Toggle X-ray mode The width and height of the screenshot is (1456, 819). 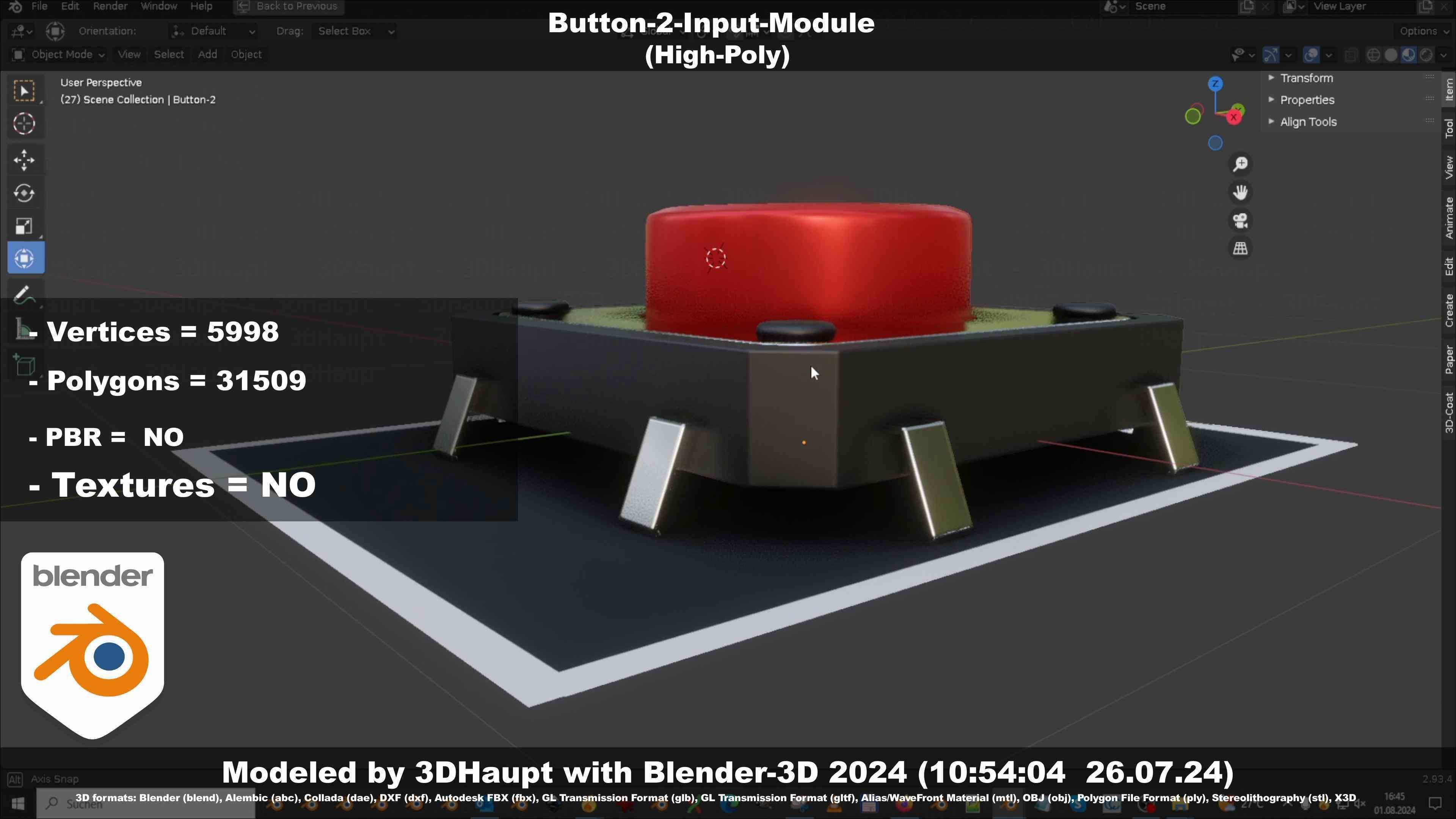click(x=1351, y=55)
